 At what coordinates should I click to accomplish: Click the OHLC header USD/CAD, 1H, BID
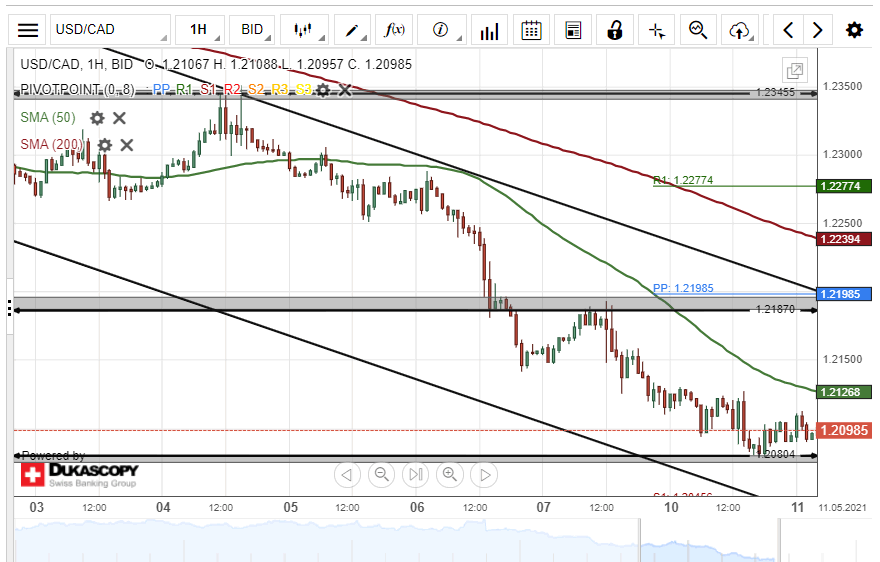click(76, 64)
